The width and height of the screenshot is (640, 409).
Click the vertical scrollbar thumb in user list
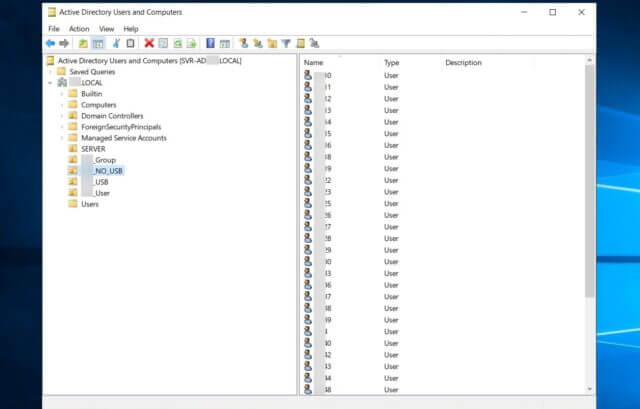click(x=589, y=181)
